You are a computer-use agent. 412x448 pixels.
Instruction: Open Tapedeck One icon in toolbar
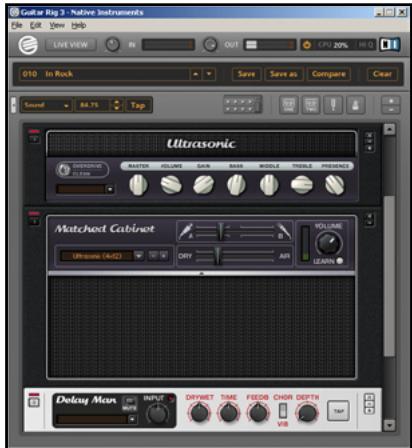pos(288,105)
